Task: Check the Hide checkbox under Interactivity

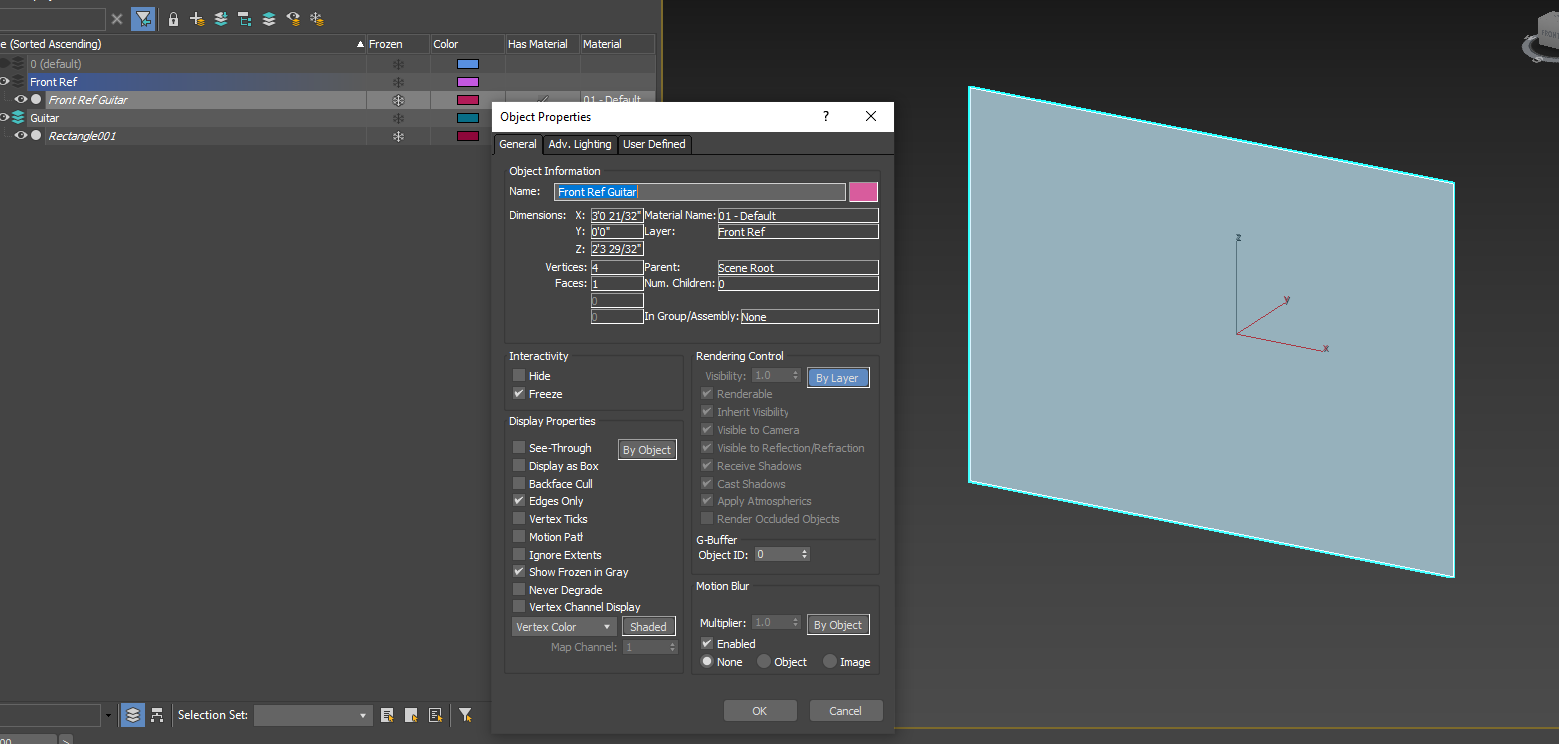Action: pos(519,376)
